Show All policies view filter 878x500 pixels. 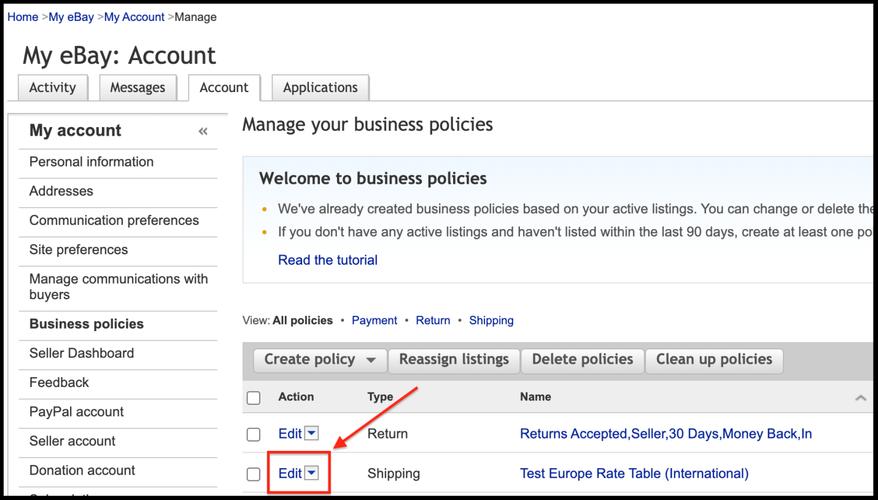[302, 320]
